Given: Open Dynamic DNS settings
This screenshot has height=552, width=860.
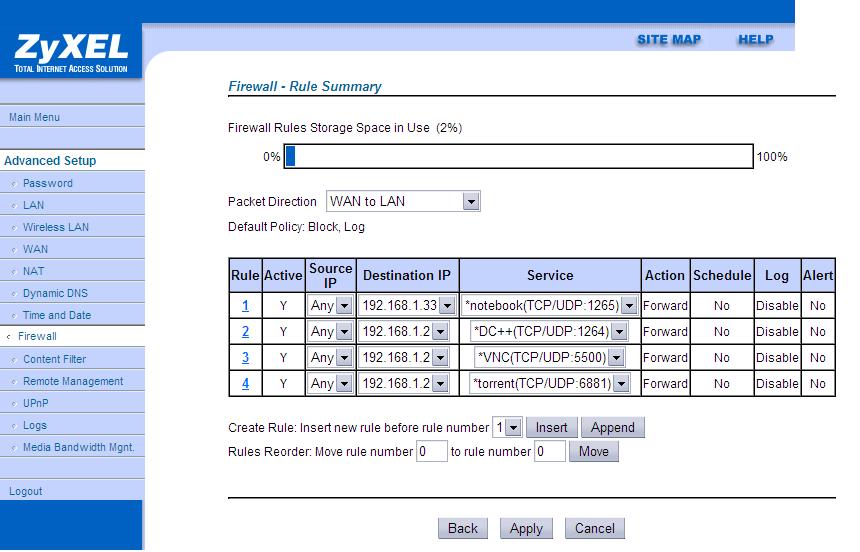Looking at the screenshot, I should (x=55, y=293).
